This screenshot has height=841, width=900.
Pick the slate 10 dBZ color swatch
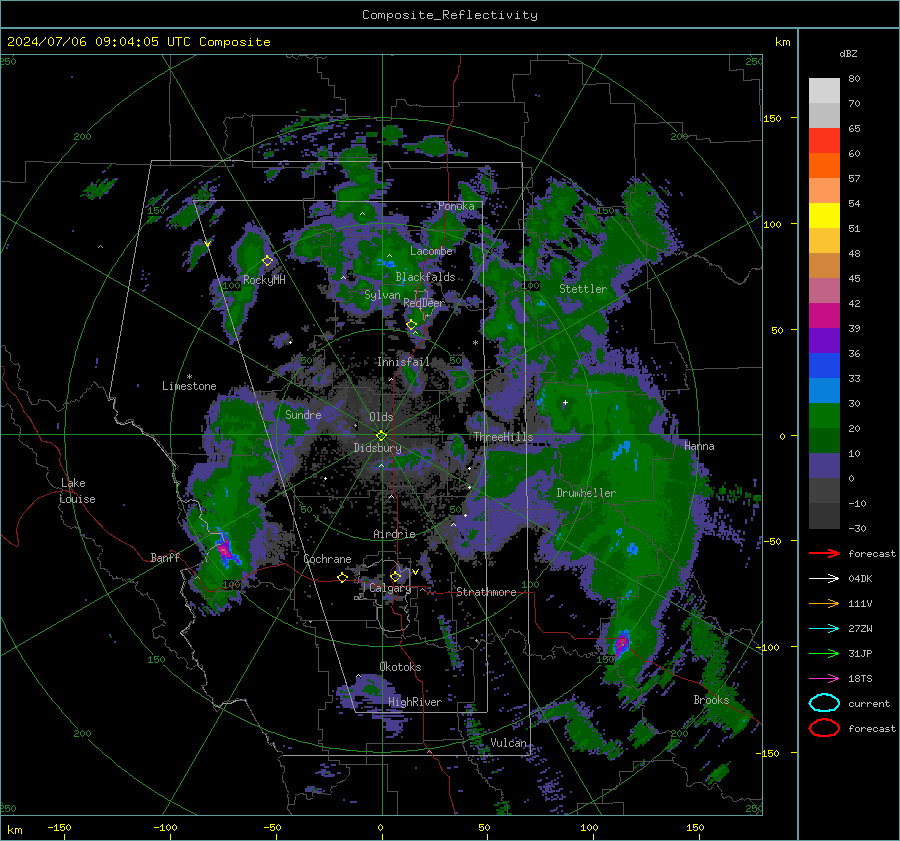point(824,466)
